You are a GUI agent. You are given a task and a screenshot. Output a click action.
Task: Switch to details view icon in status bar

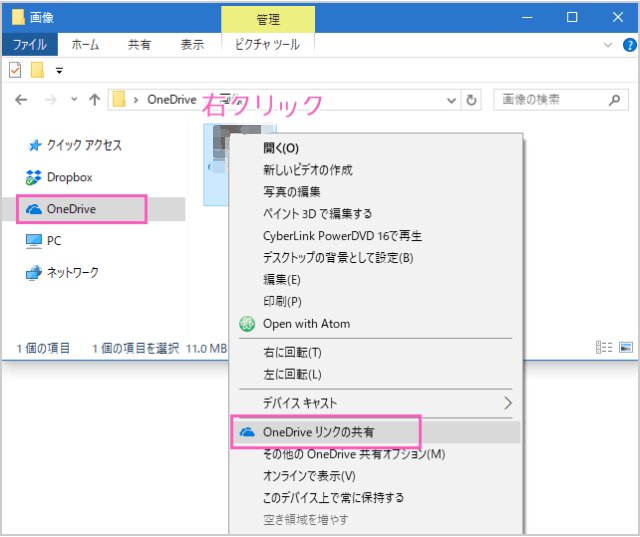[604, 348]
